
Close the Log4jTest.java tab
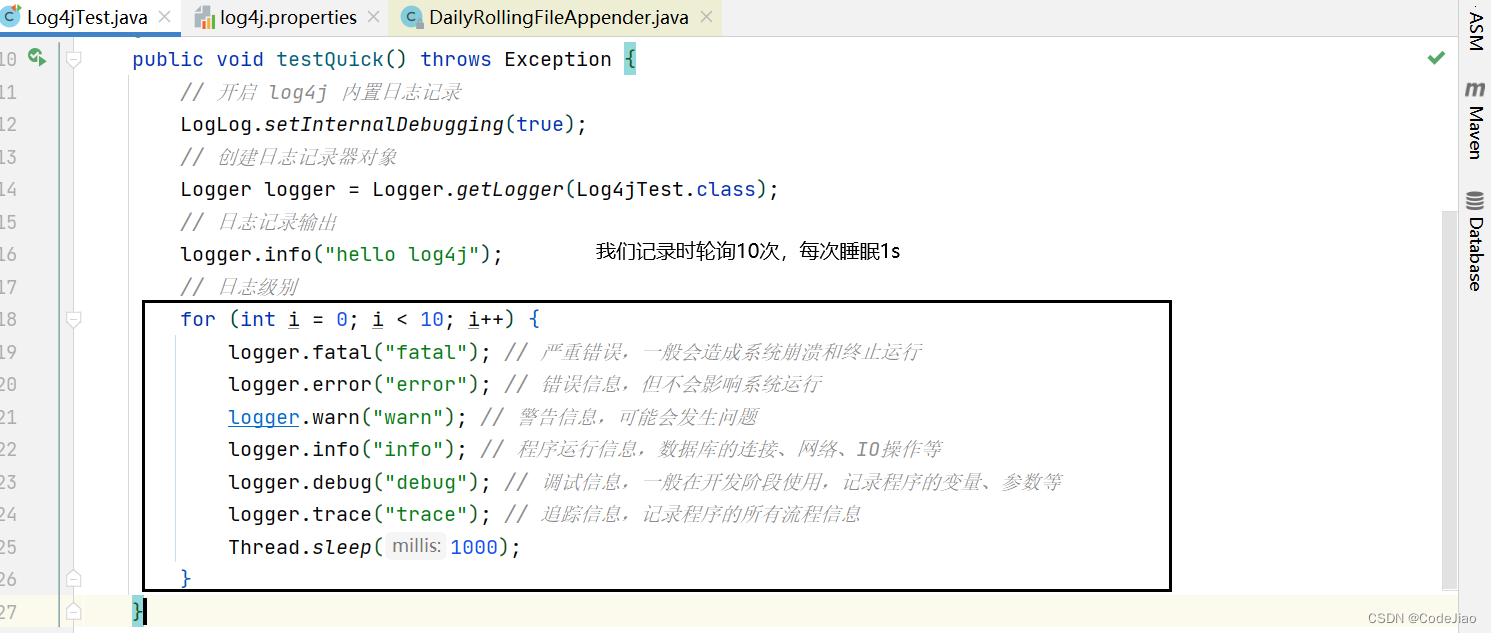click(x=165, y=17)
